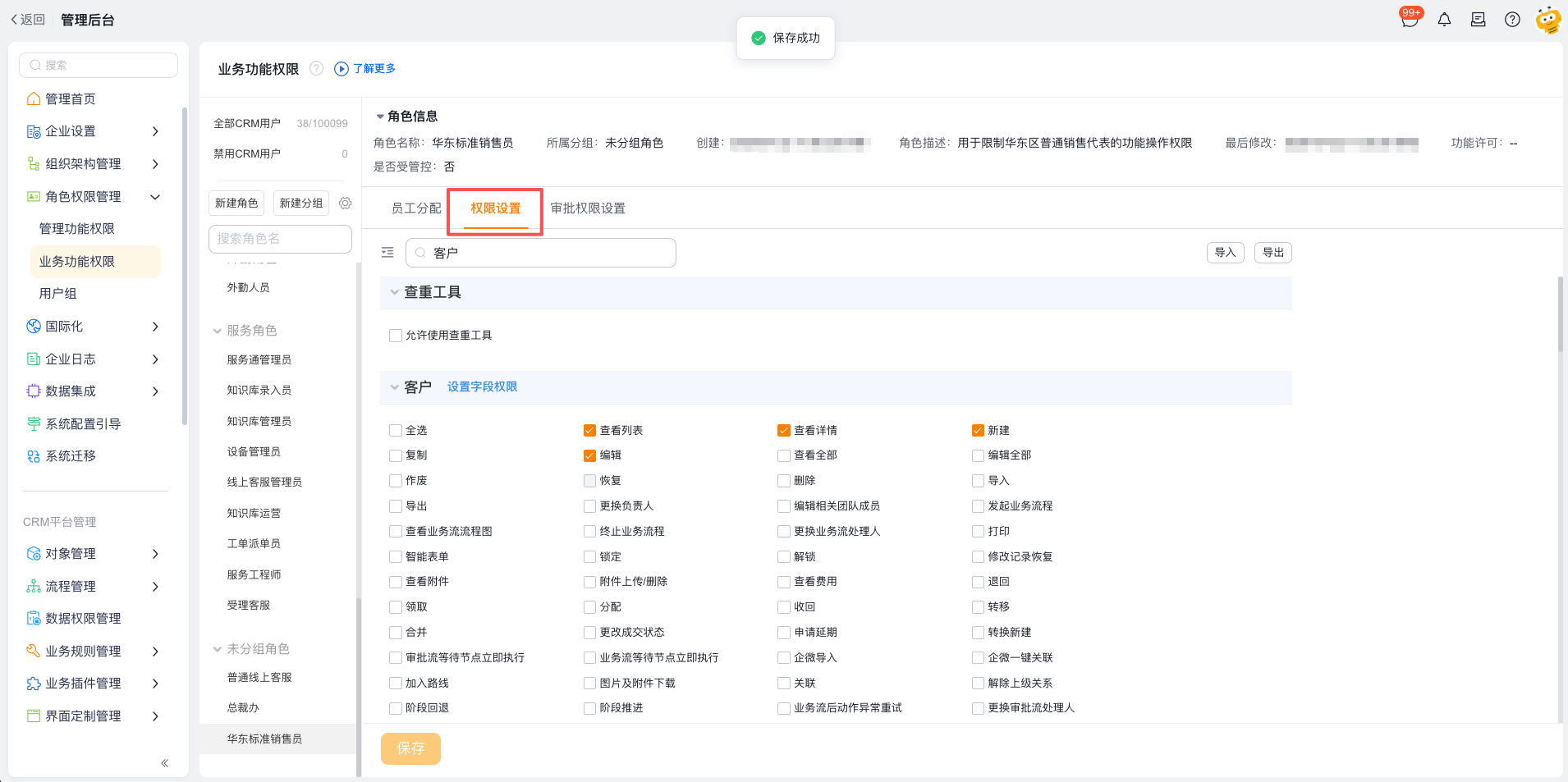
Task: Expand the 企业设置 chevron
Action: (x=155, y=131)
